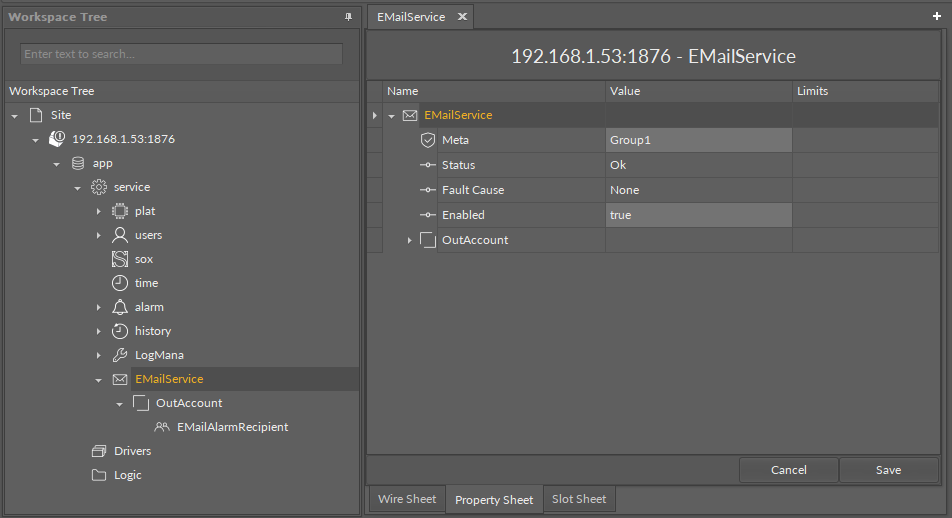This screenshot has height=518, width=952.
Task: Click the users person icon
Action: [x=119, y=235]
